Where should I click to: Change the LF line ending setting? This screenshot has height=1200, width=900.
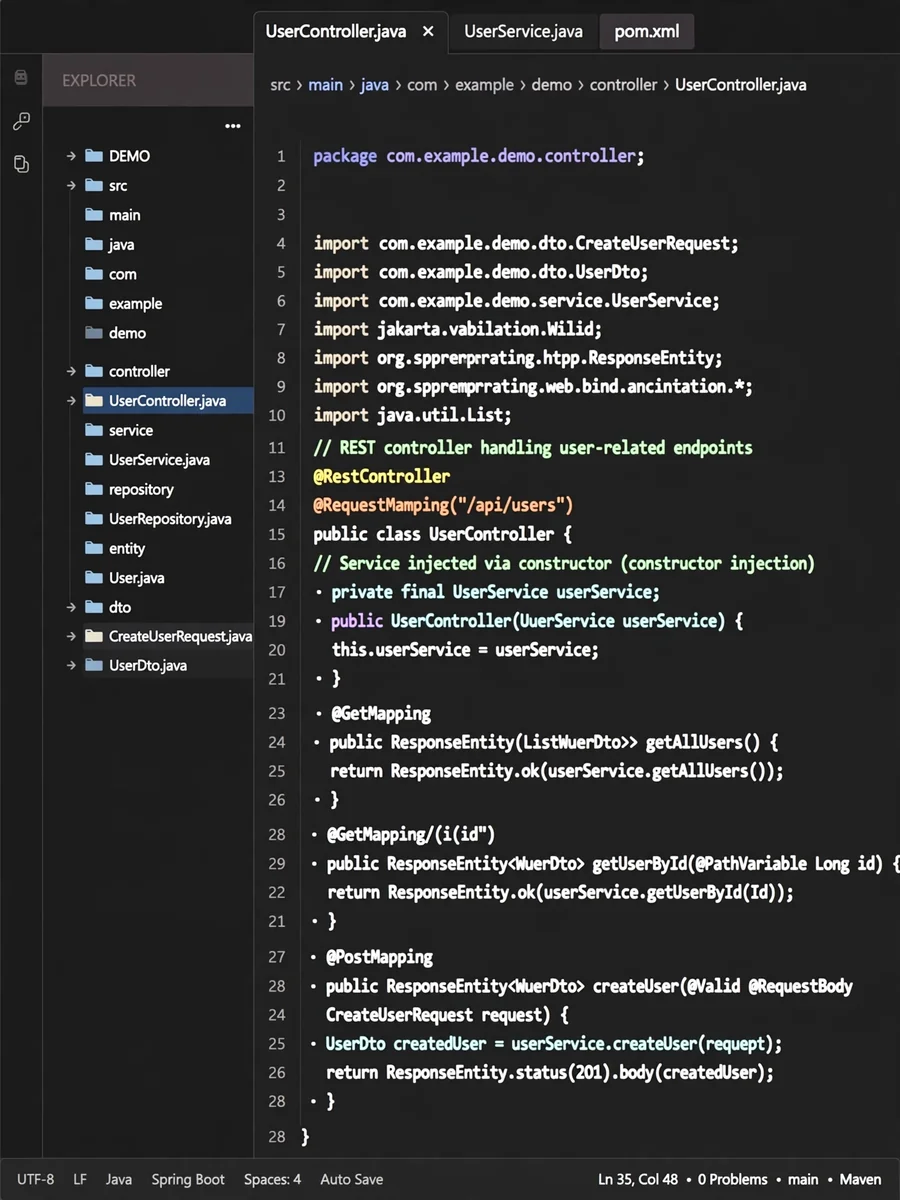(80, 1179)
